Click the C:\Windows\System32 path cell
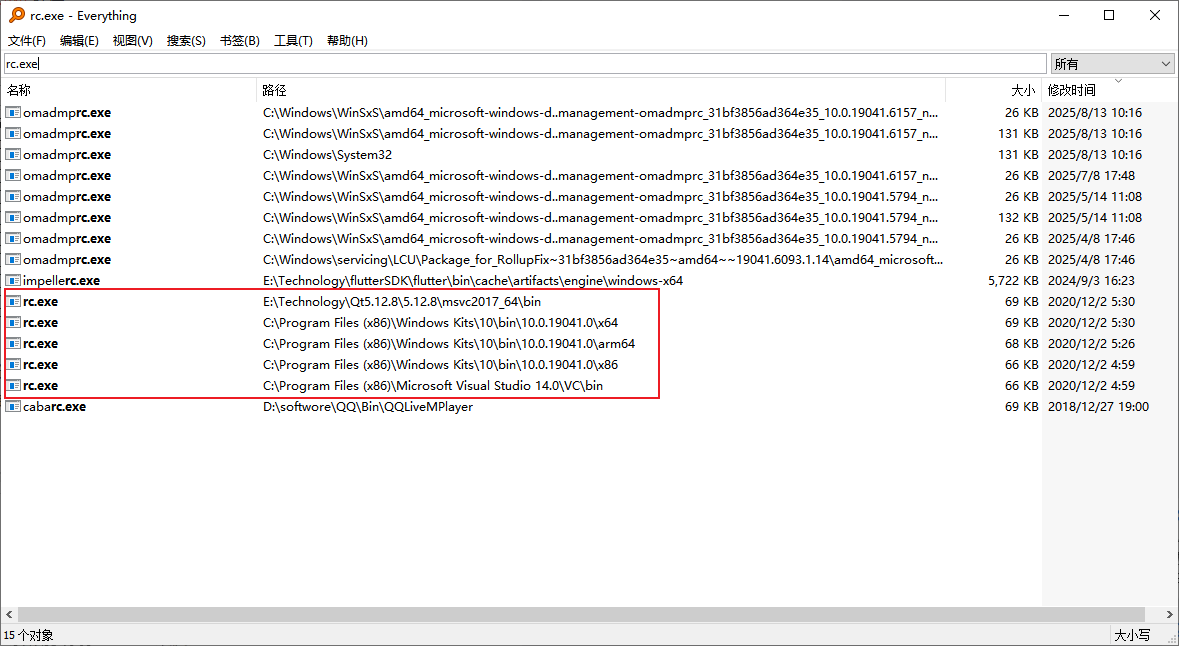Screen dimensions: 1179x646 [x=327, y=155]
